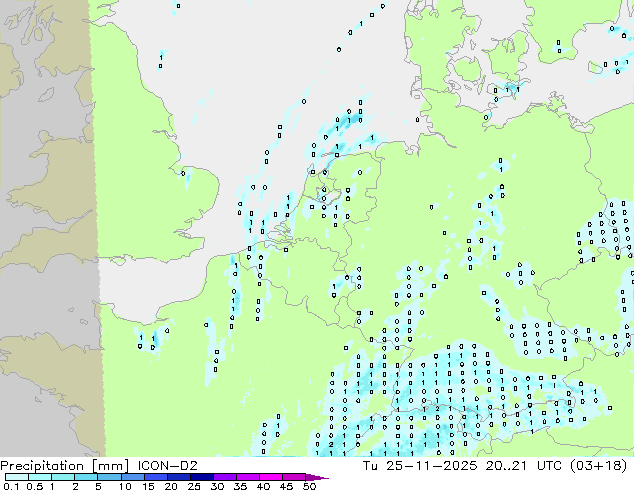Image resolution: width=634 pixels, height=490 pixels.
Task: Select the legend swatch between 0.1 and 0.5
Action: coord(17,477)
